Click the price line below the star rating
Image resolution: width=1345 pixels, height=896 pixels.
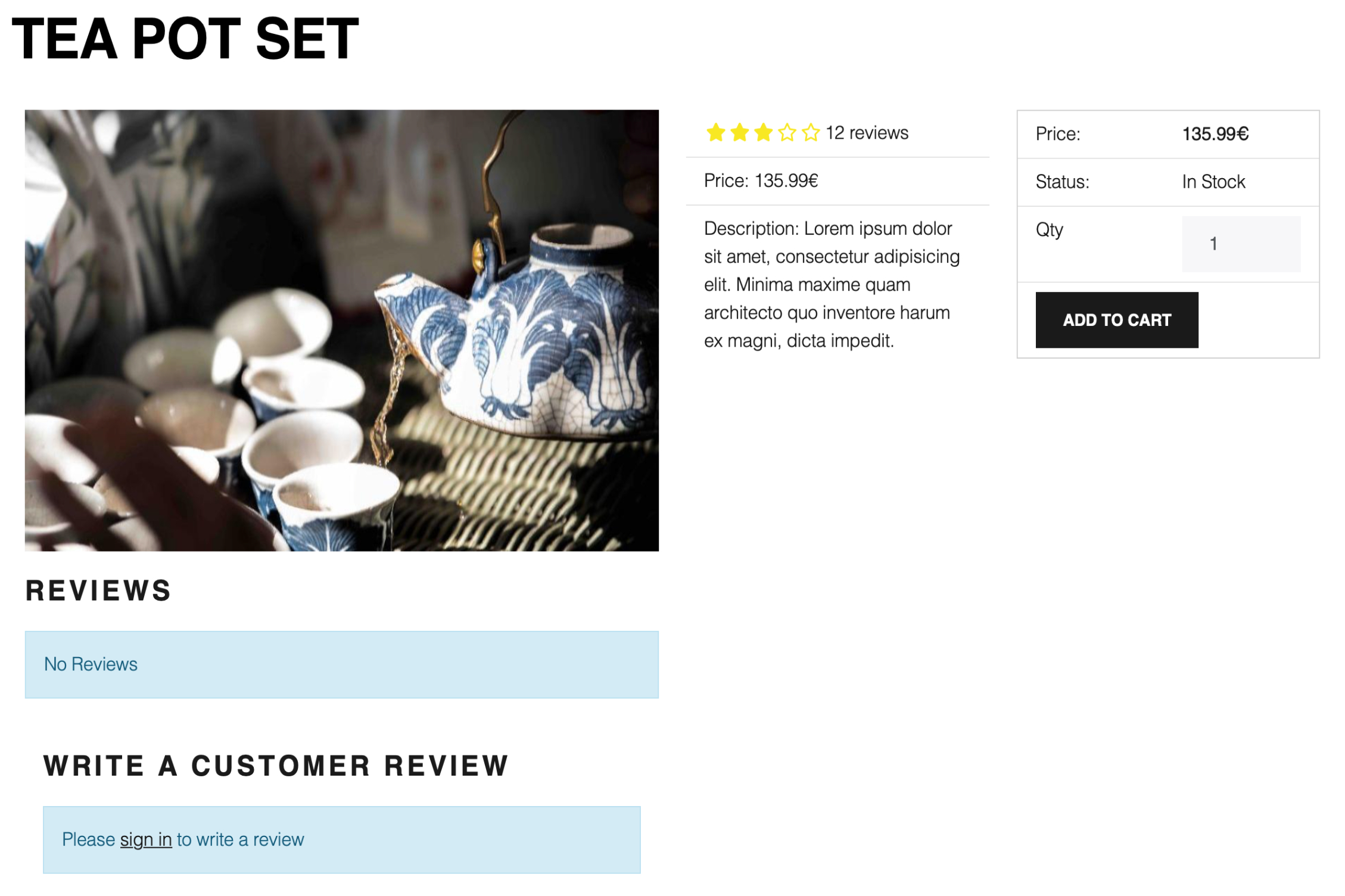tap(761, 181)
